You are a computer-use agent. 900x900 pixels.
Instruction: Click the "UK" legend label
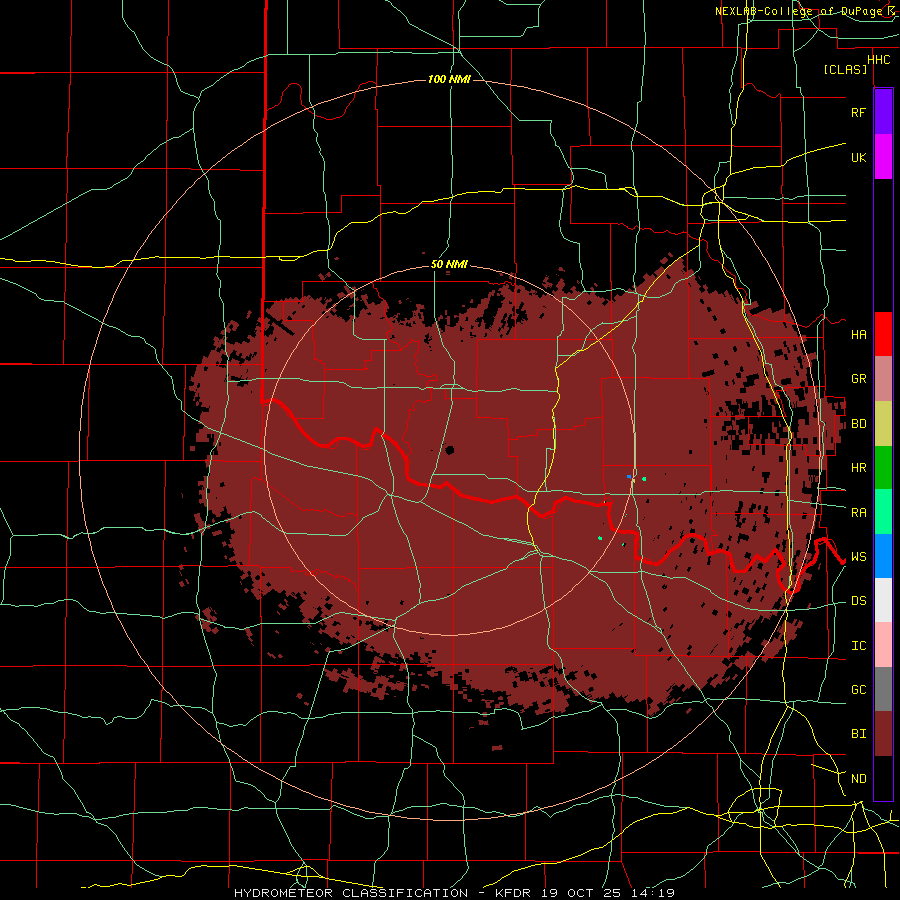[858, 157]
